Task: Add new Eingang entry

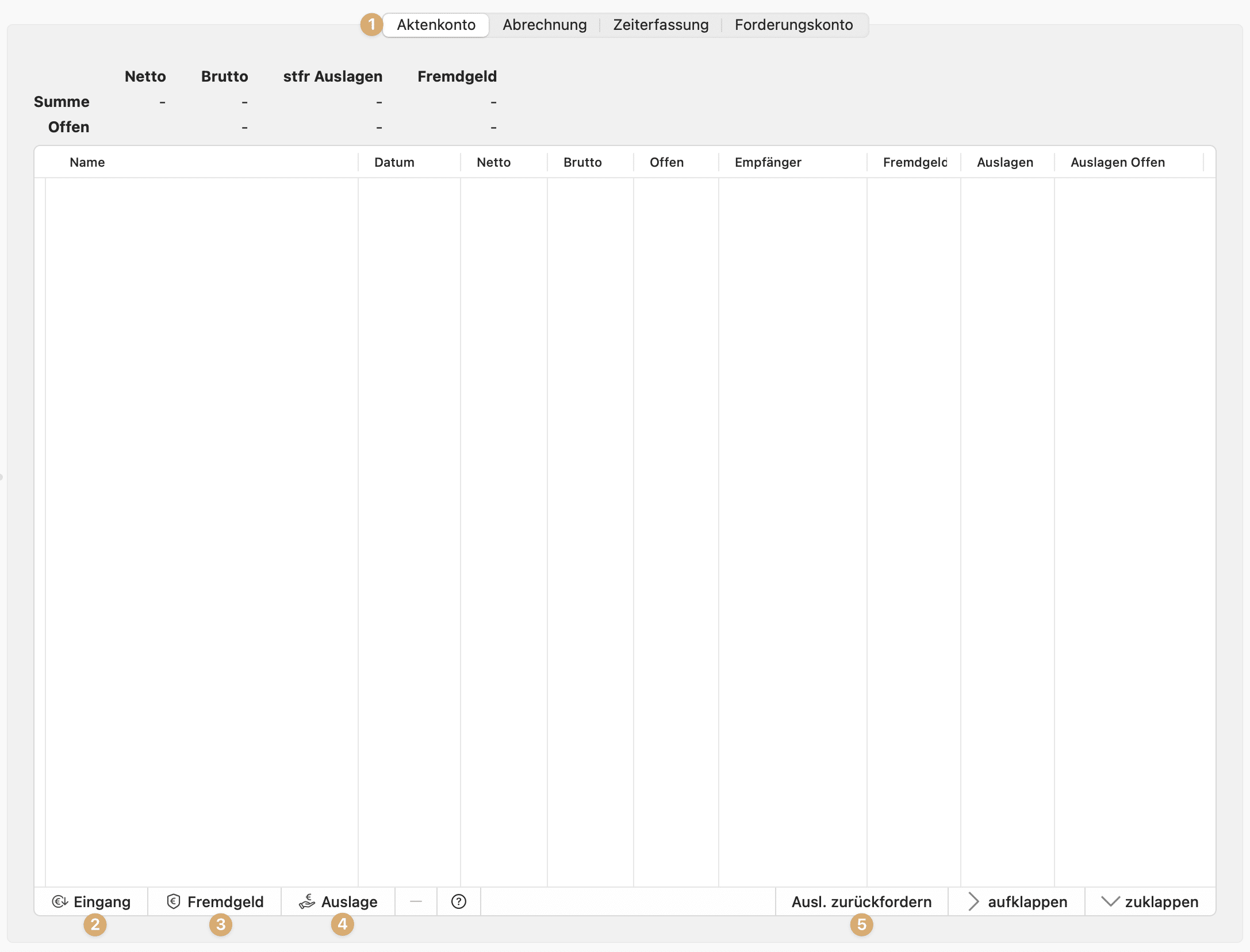Action: point(102,901)
